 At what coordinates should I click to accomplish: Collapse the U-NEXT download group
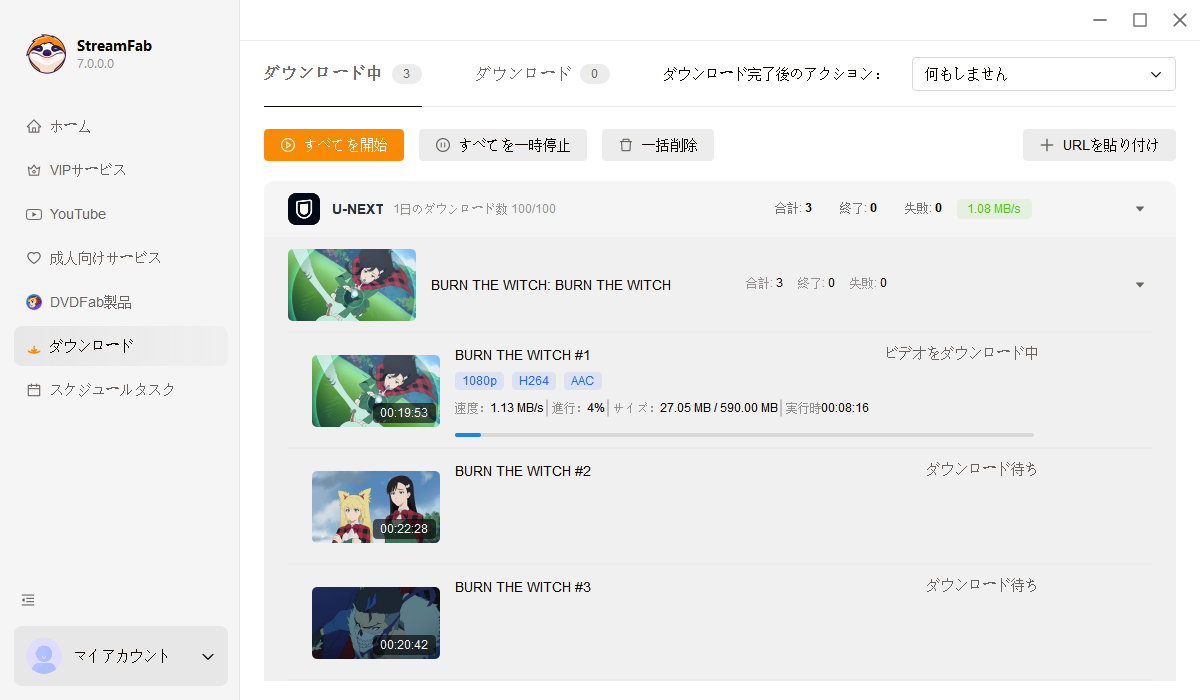[1139, 209]
